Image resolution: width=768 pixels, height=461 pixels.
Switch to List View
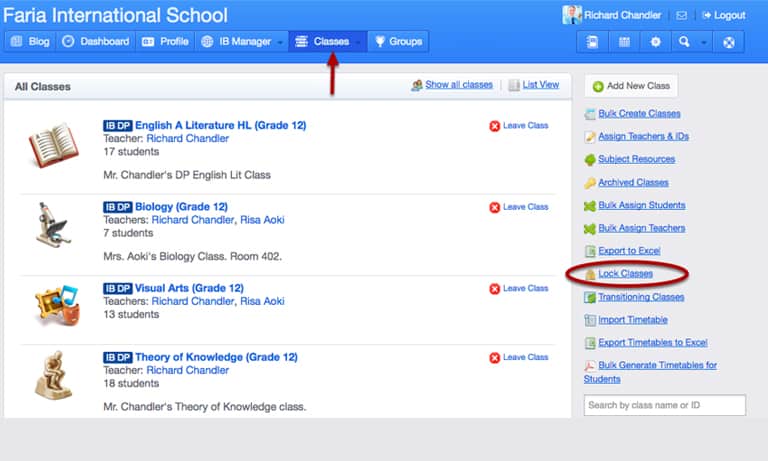tap(540, 84)
